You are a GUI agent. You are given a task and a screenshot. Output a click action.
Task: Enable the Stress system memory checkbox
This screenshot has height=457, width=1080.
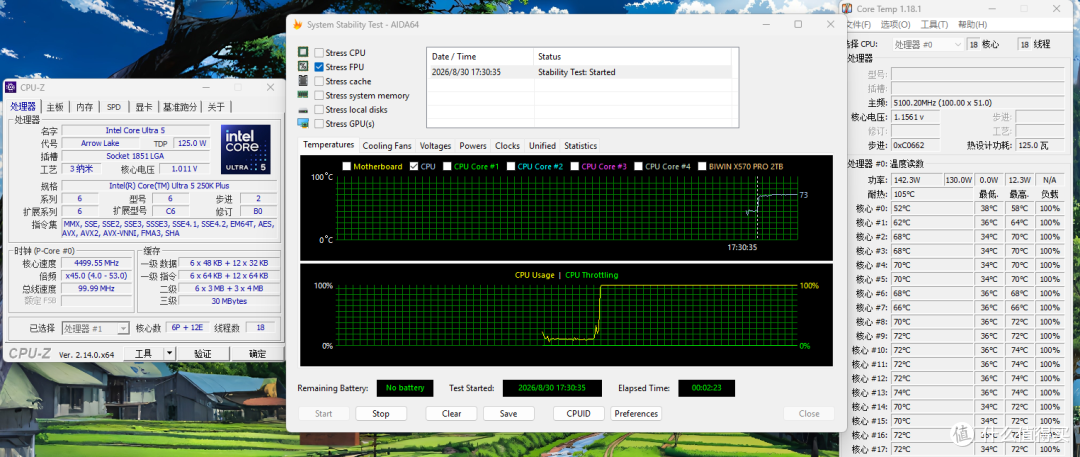point(319,96)
